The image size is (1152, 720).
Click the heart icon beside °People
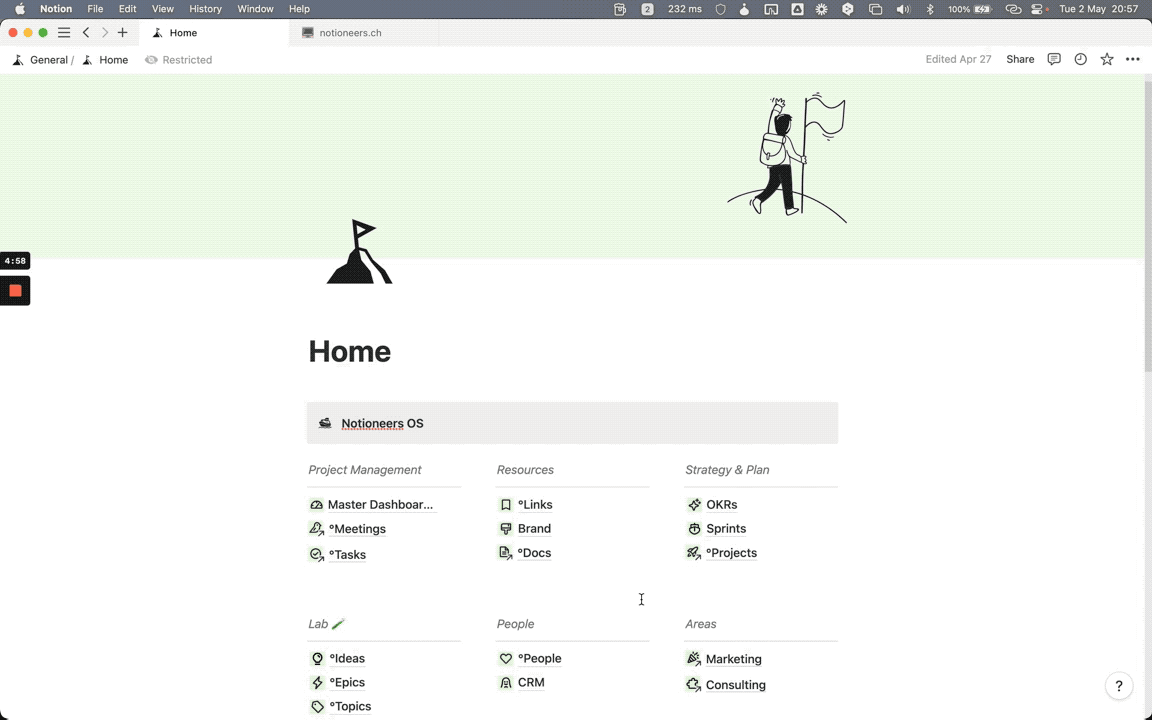pyautogui.click(x=505, y=659)
